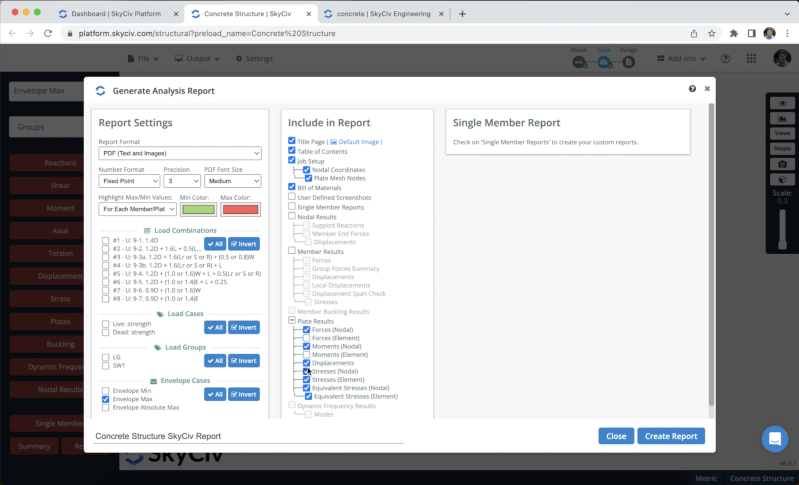Click the Default Image link
This screenshot has height=485, width=799.
tap(360, 142)
